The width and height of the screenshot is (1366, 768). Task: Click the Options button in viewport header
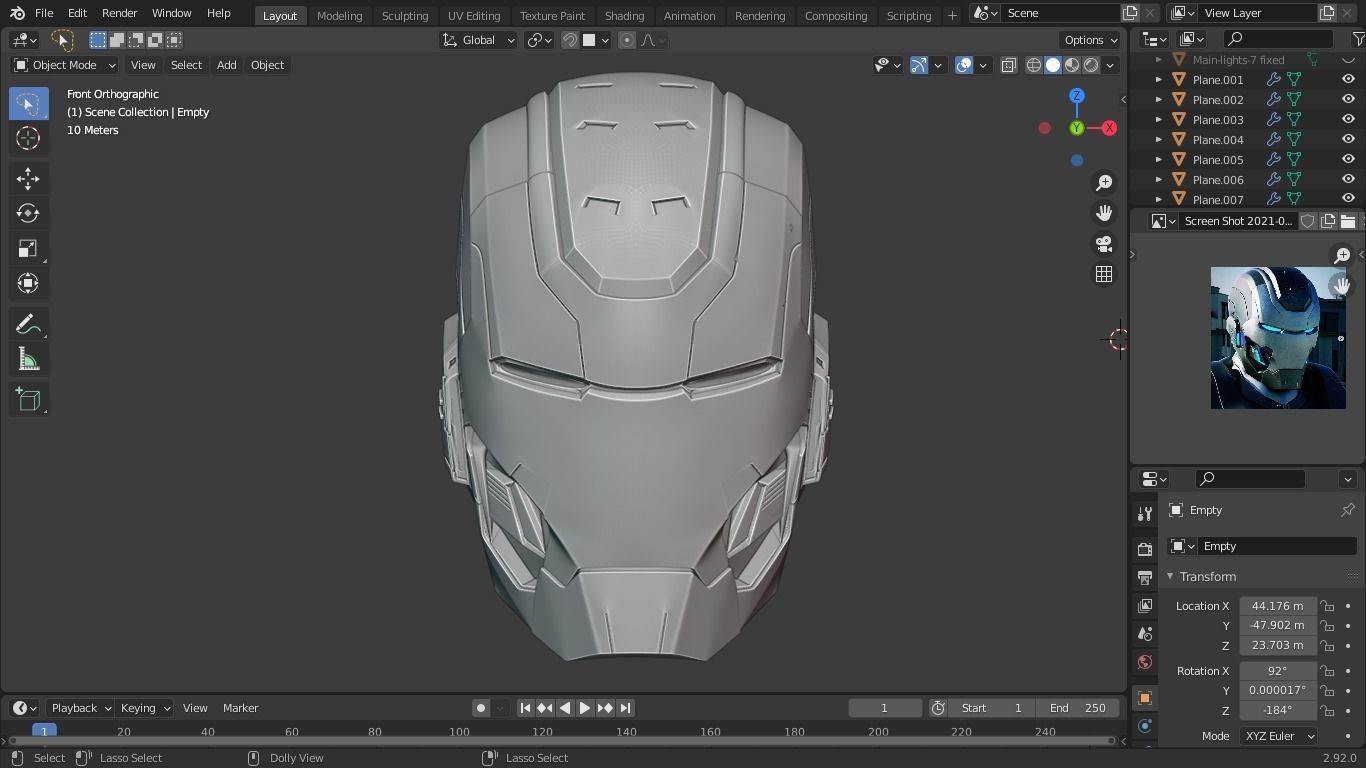tap(1090, 40)
